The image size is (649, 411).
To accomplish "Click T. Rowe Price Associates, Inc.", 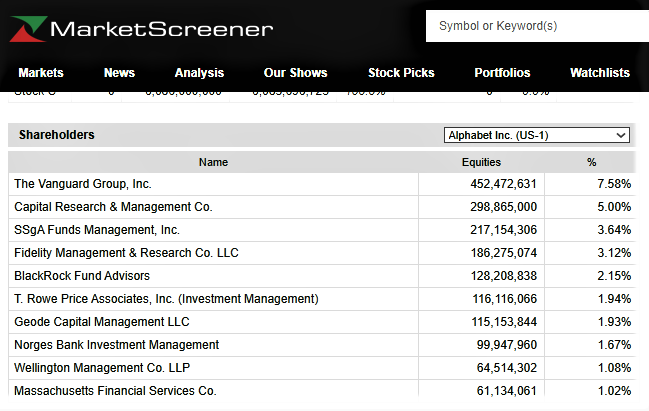I will tap(166, 299).
